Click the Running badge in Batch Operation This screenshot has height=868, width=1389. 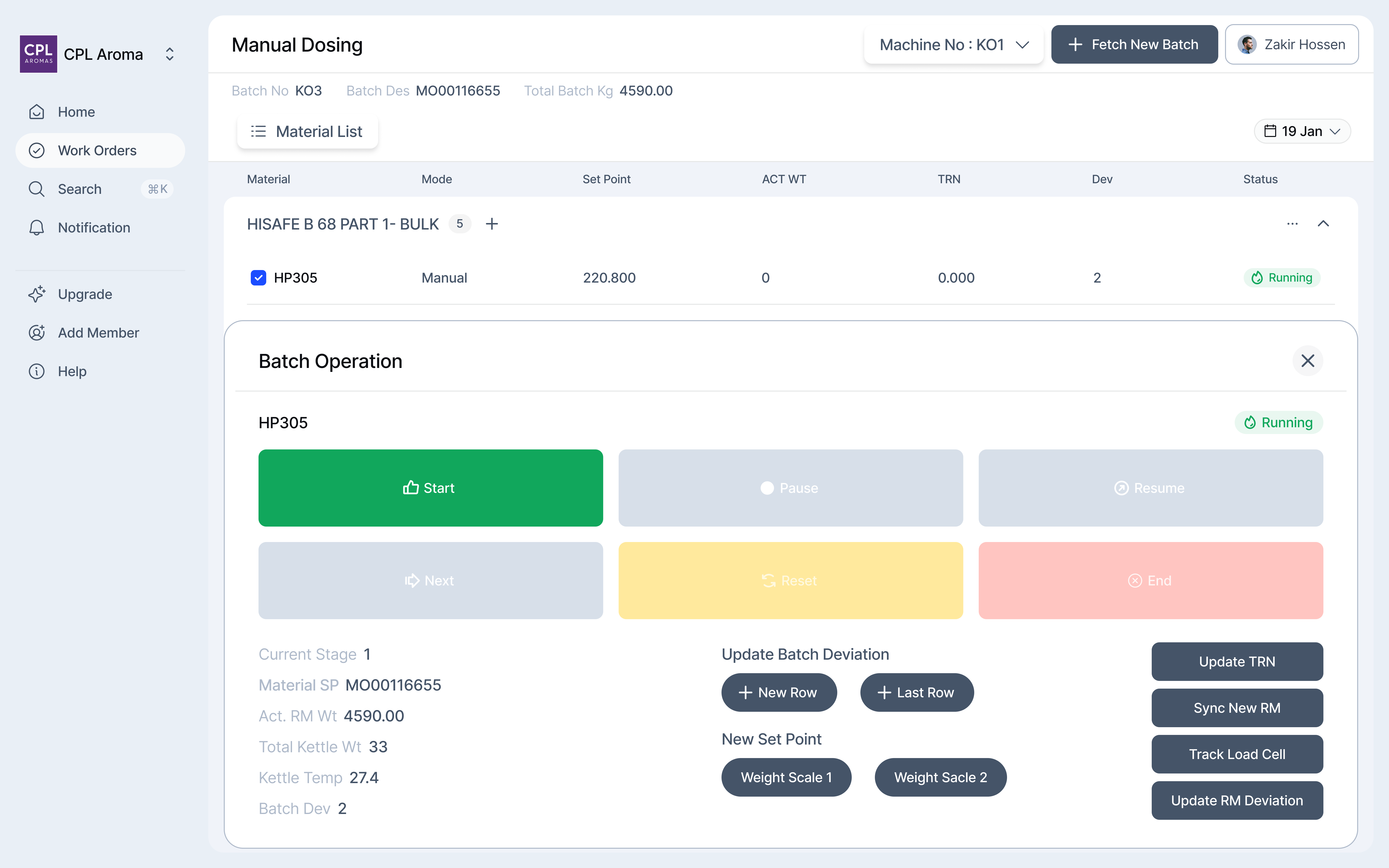1279,422
